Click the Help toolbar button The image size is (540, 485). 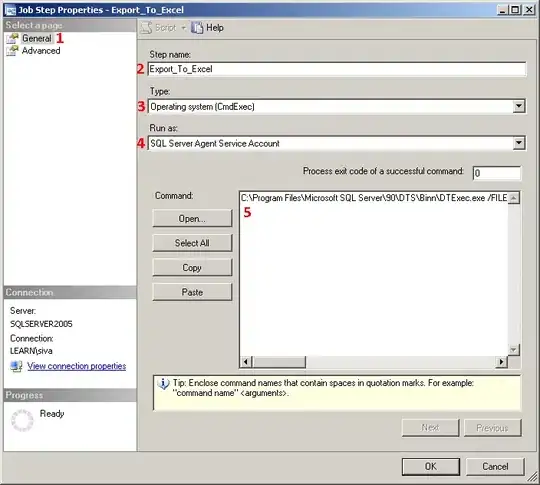pos(207,28)
